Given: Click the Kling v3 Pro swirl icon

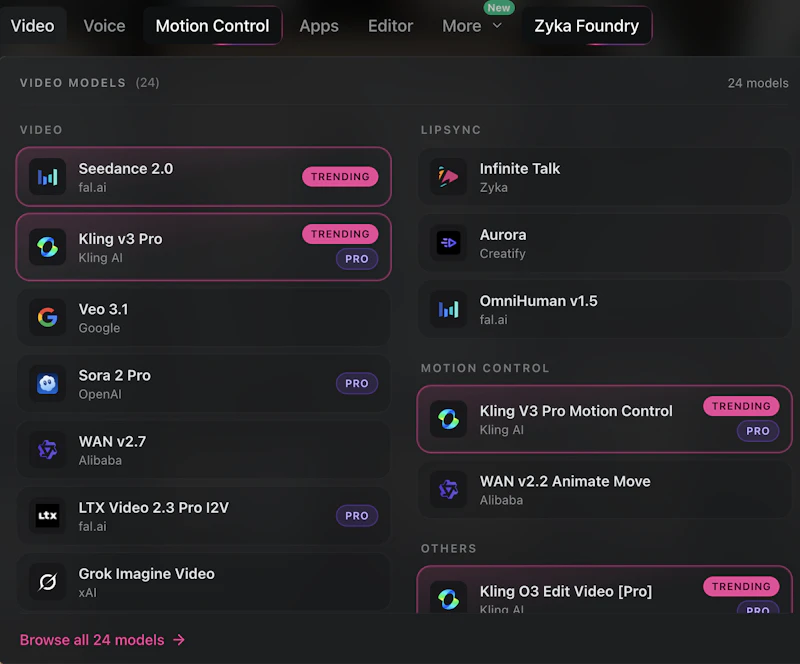Looking at the screenshot, I should click(x=47, y=247).
